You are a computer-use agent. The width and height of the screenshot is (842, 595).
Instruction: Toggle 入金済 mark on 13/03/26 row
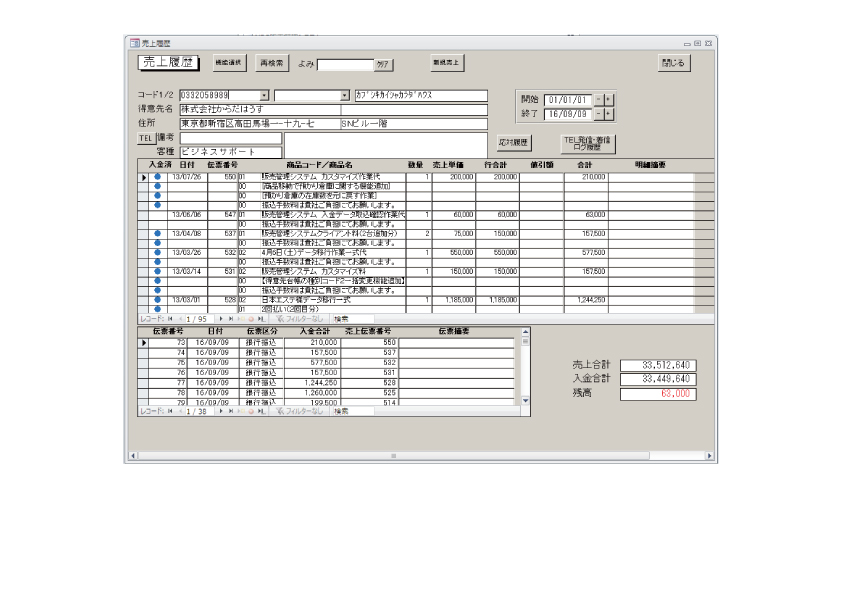pos(157,252)
